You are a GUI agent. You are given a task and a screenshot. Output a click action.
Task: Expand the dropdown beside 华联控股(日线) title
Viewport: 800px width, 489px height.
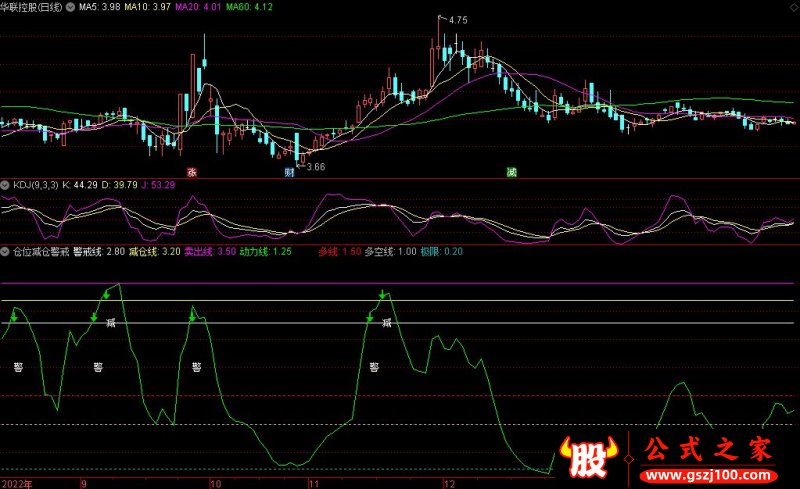pos(67,7)
